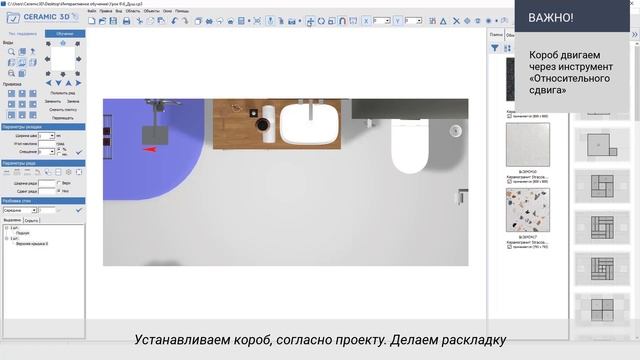Click the 'Заменить' button
Viewport: 640px width, 360px height.
53,101
